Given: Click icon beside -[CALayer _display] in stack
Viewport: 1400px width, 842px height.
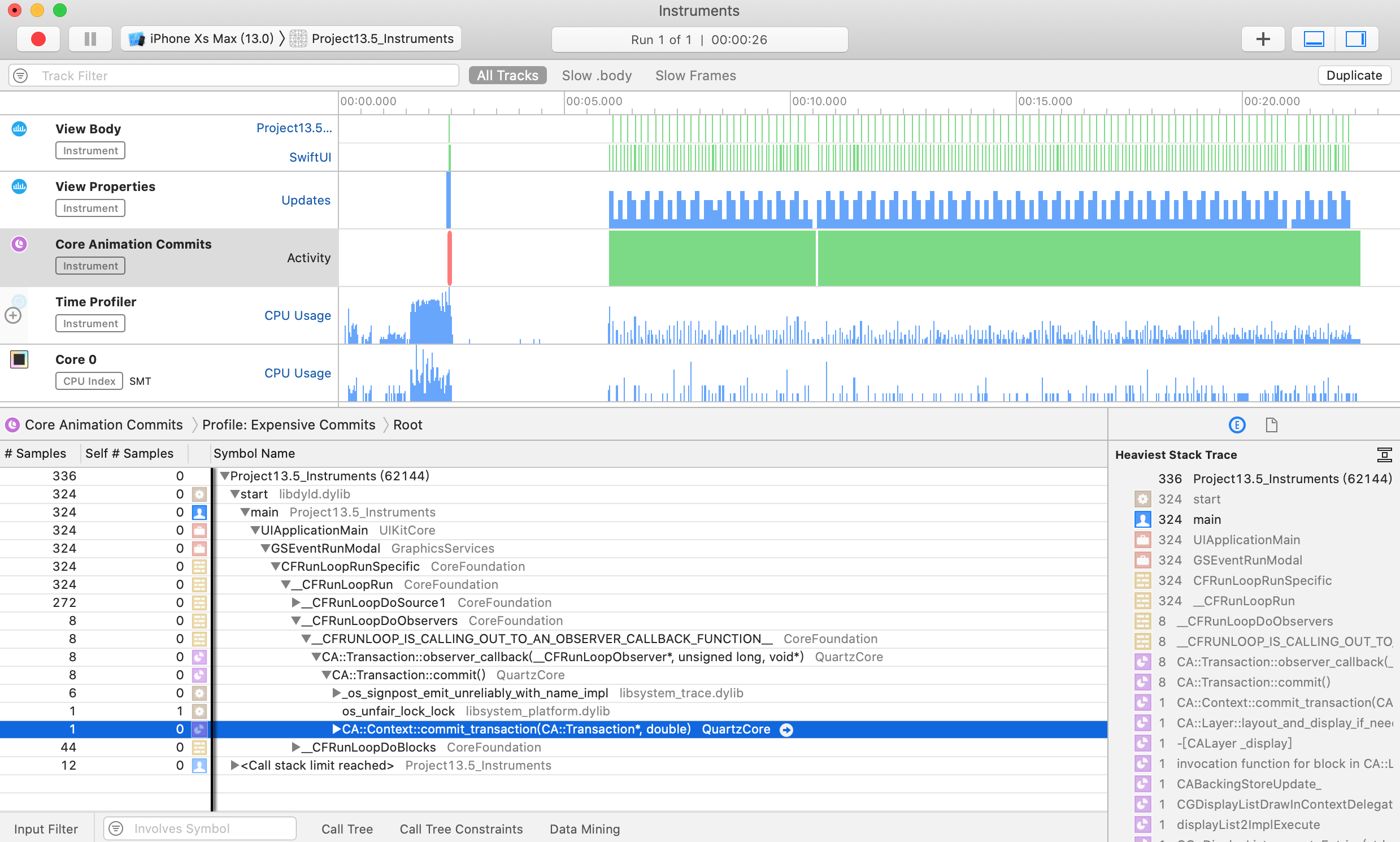Looking at the screenshot, I should coord(1142,743).
